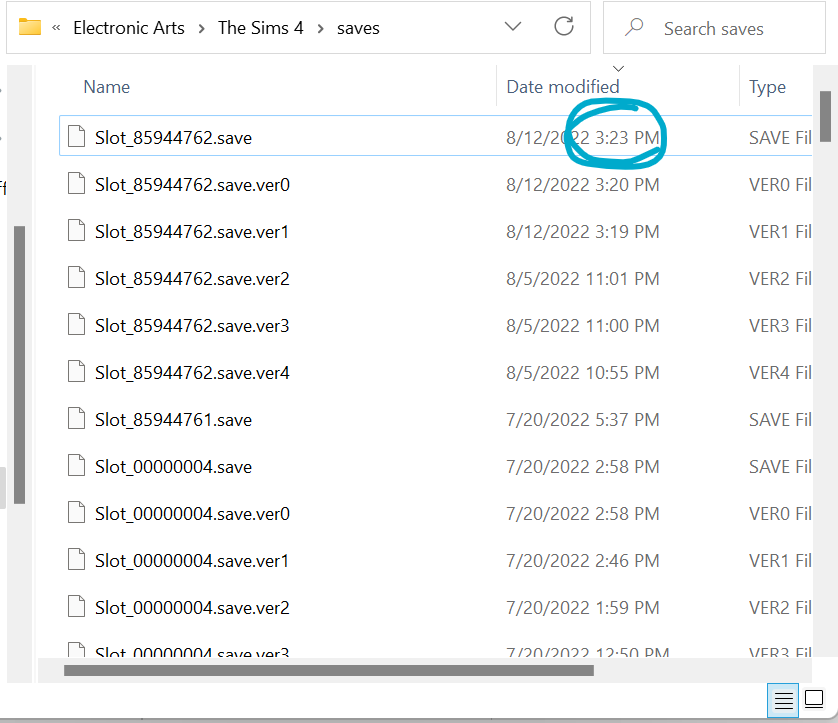Refresh the saves folder view

564,26
